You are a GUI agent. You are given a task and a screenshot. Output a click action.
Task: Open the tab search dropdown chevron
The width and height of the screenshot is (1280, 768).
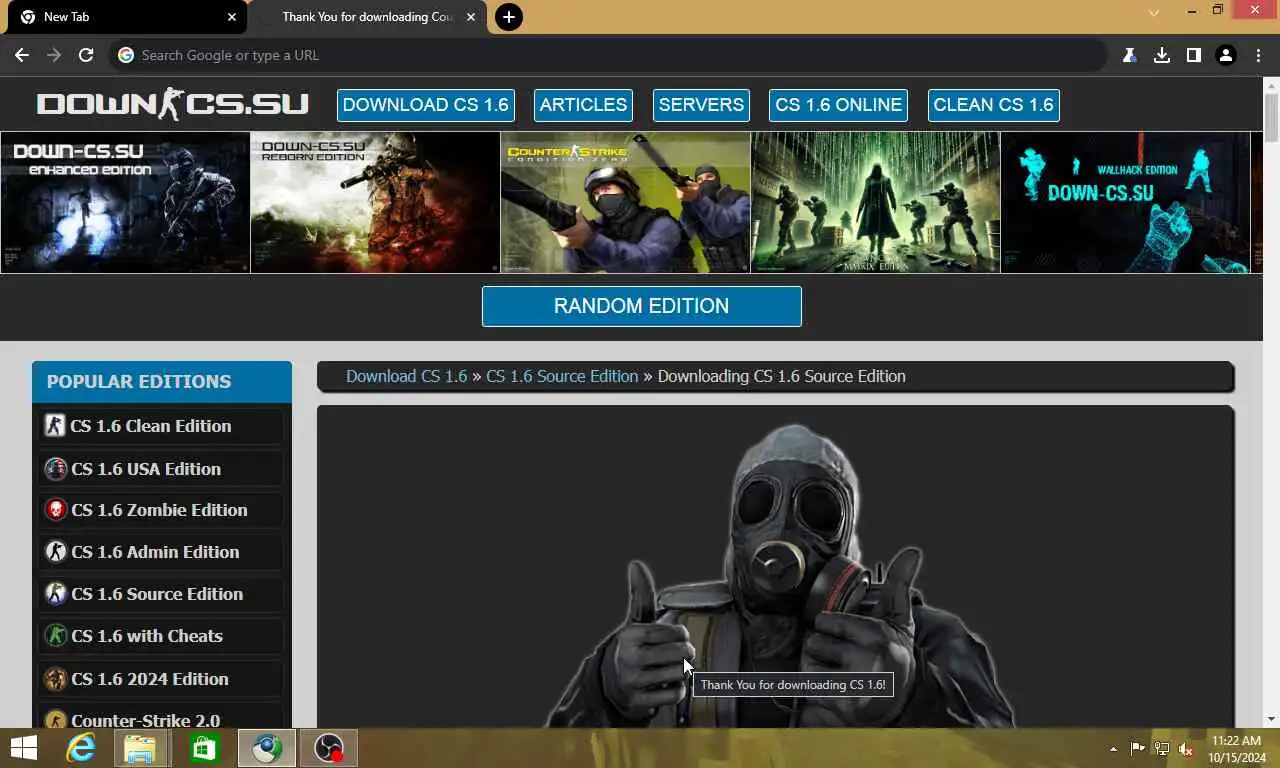[1153, 13]
